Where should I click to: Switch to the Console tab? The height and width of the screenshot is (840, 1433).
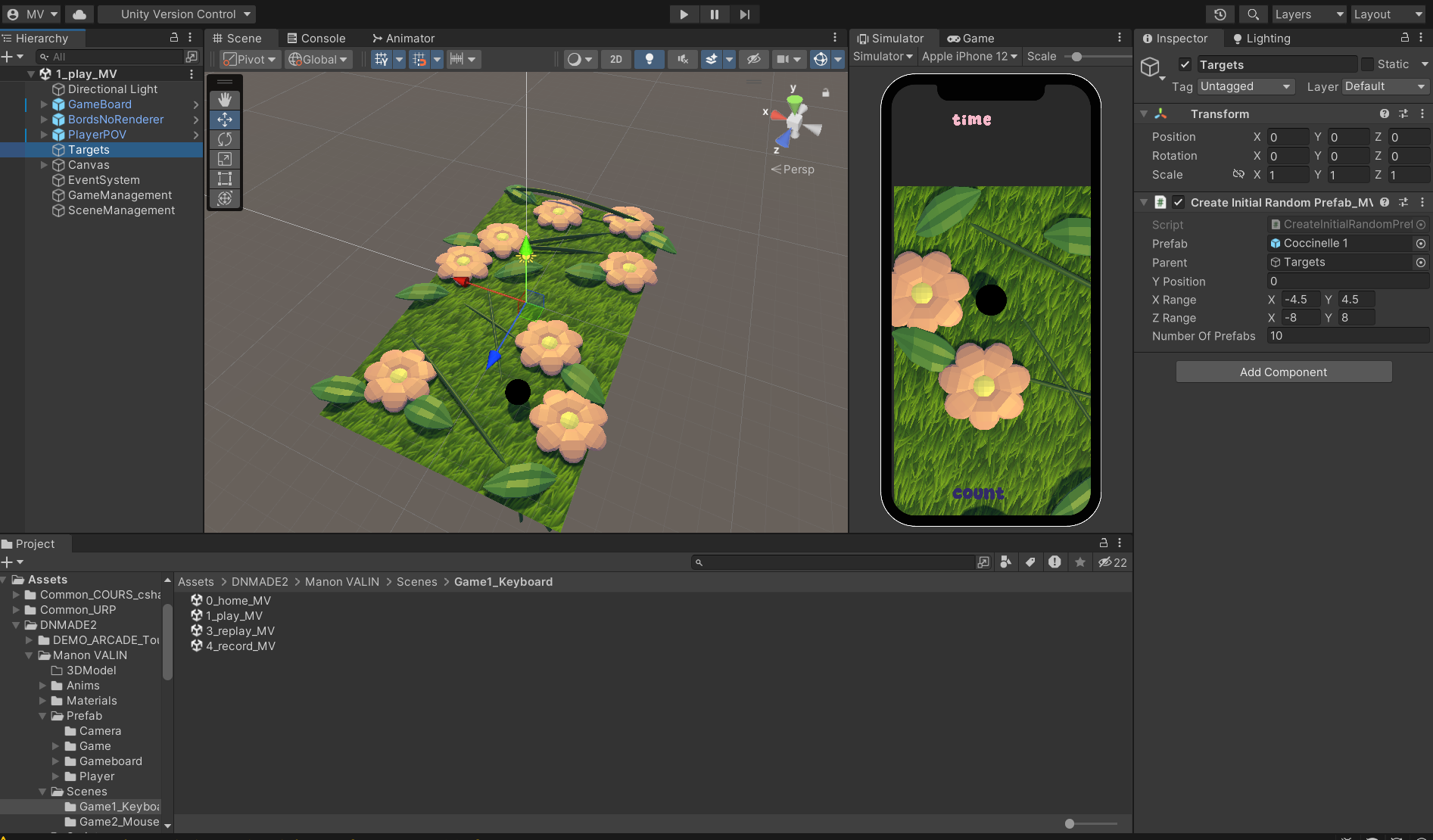[316, 38]
